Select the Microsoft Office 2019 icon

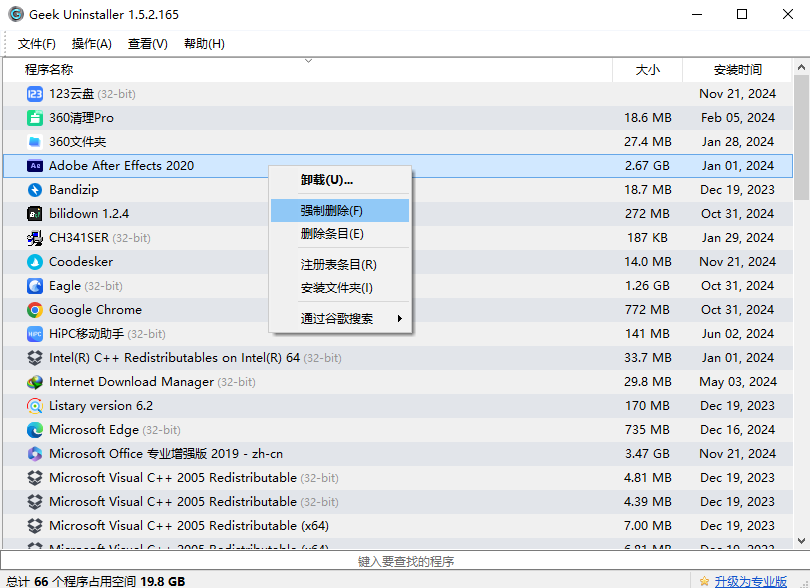click(35, 454)
